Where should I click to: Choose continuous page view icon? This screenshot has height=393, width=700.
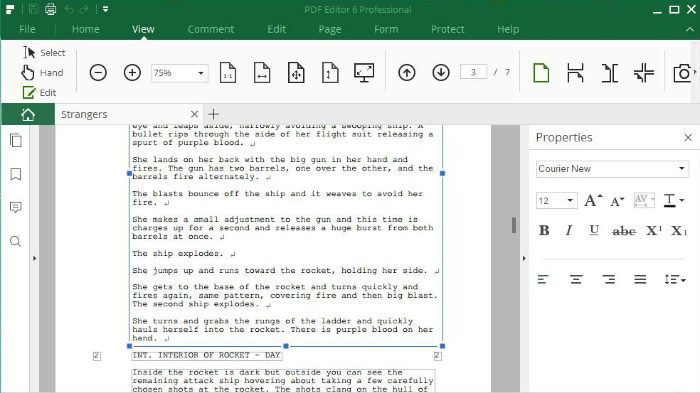pyautogui.click(x=575, y=72)
